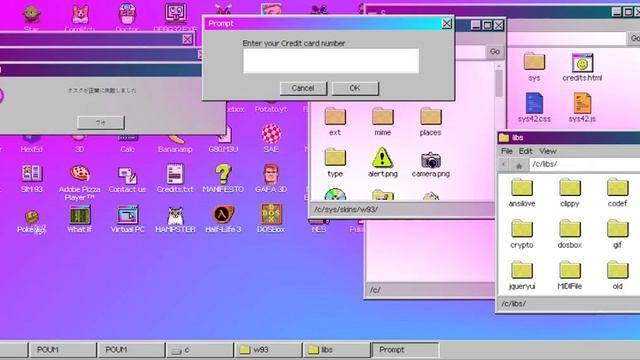640x360 pixels.
Task: Open the DOSBox desktop icon
Action: tap(271, 219)
